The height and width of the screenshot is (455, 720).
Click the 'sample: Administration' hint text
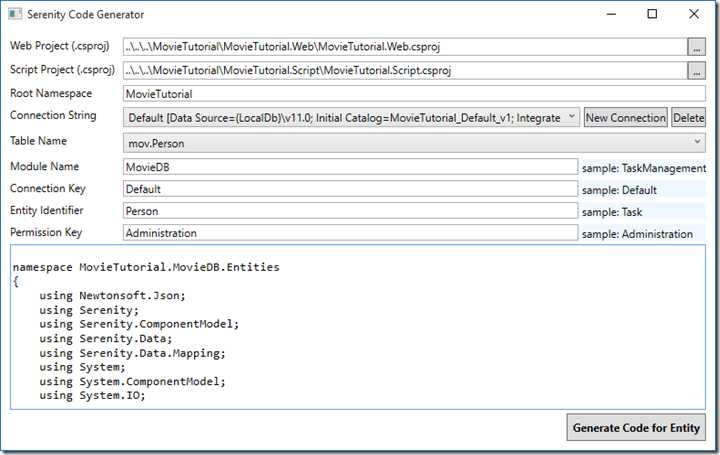637,234
